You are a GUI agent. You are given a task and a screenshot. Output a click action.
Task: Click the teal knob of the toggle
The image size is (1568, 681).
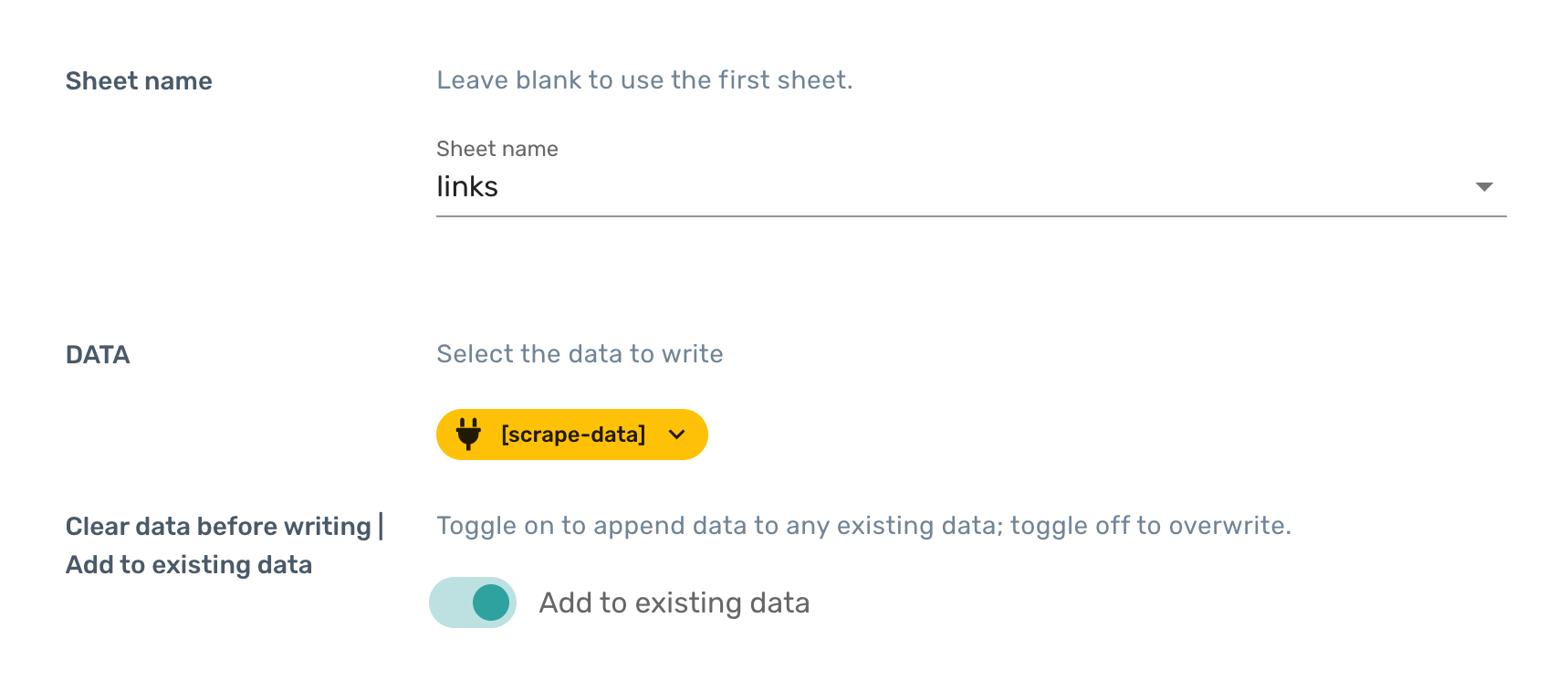(x=491, y=602)
